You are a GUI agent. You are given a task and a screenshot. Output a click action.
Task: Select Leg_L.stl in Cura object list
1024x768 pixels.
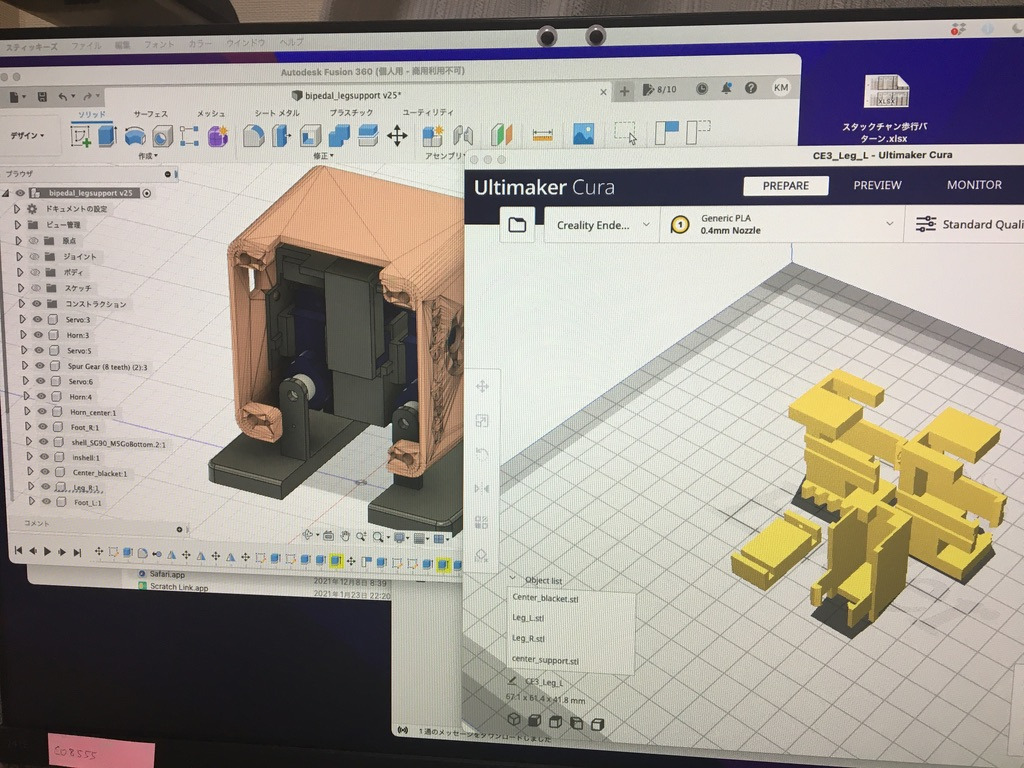(528, 618)
